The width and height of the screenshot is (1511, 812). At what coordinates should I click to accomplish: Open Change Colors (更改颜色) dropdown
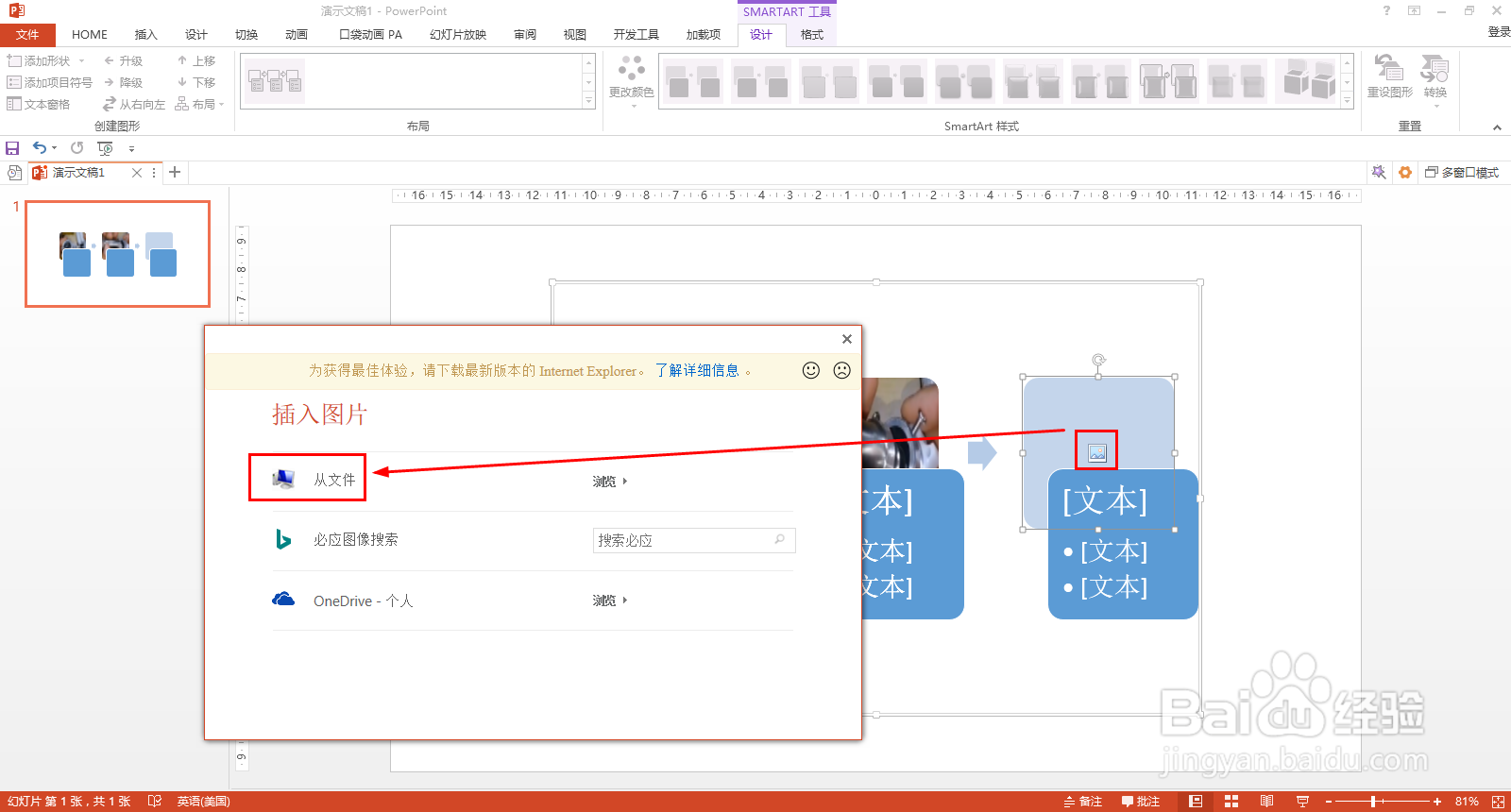(x=631, y=81)
